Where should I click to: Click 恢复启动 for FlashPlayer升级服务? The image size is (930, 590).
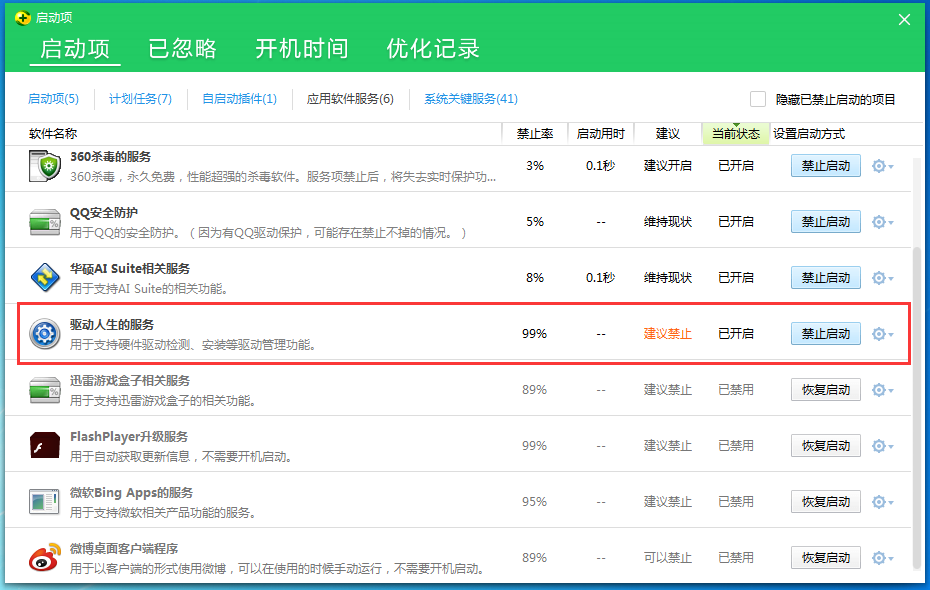(x=825, y=446)
